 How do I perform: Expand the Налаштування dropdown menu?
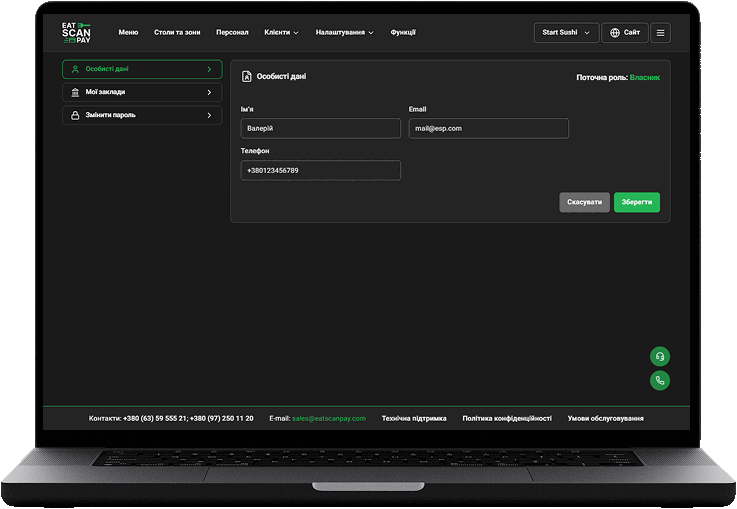[345, 32]
